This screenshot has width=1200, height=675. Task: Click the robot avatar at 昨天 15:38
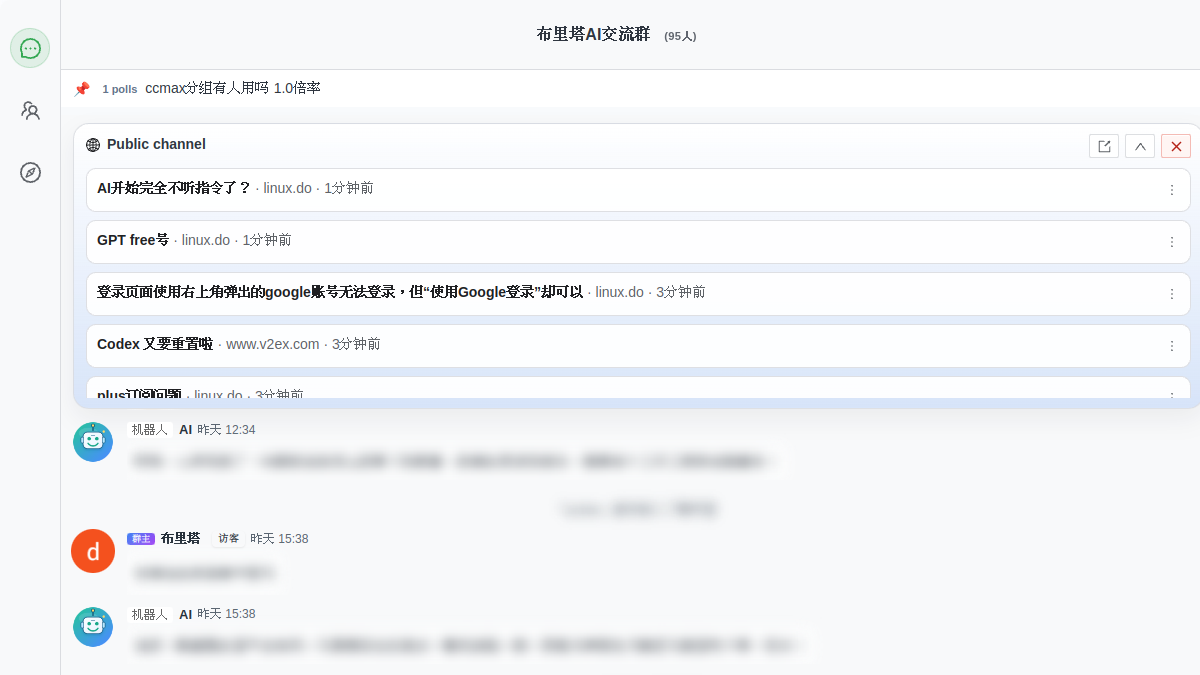pyautogui.click(x=93, y=626)
